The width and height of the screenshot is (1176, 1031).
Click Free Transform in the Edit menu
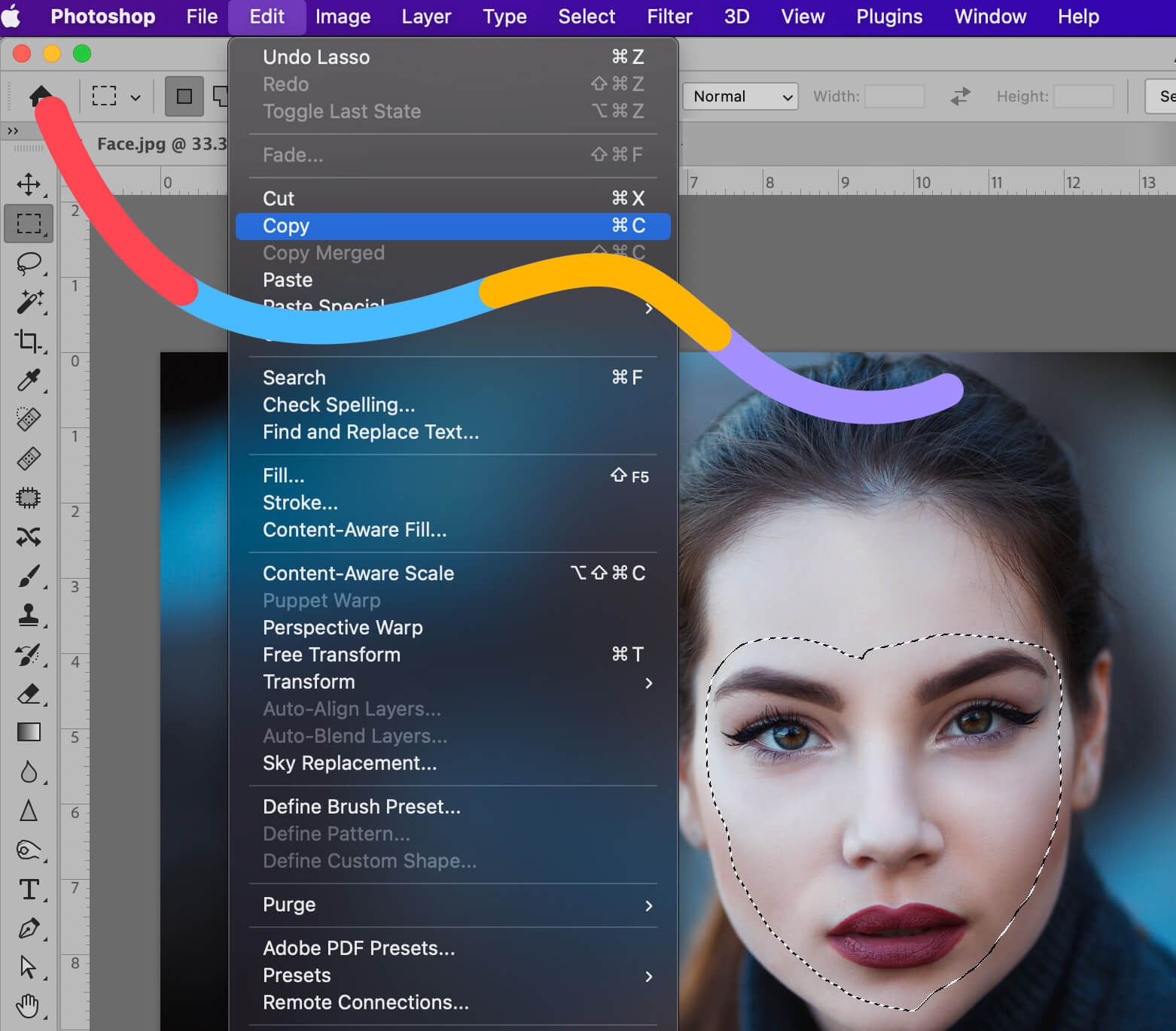coord(331,655)
